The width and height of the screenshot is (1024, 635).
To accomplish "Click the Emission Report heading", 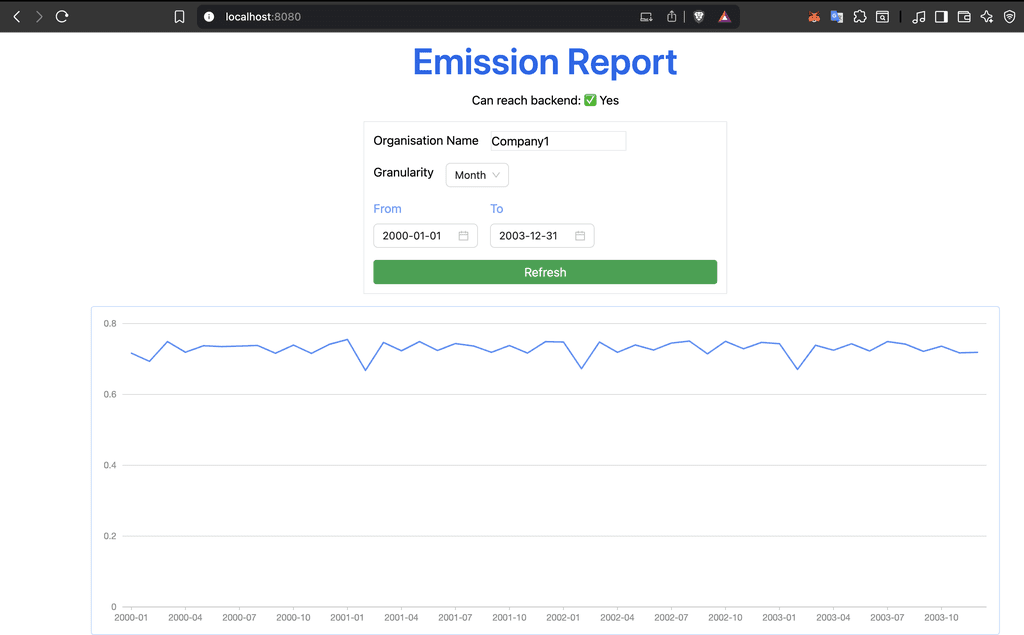I will (x=545, y=62).
